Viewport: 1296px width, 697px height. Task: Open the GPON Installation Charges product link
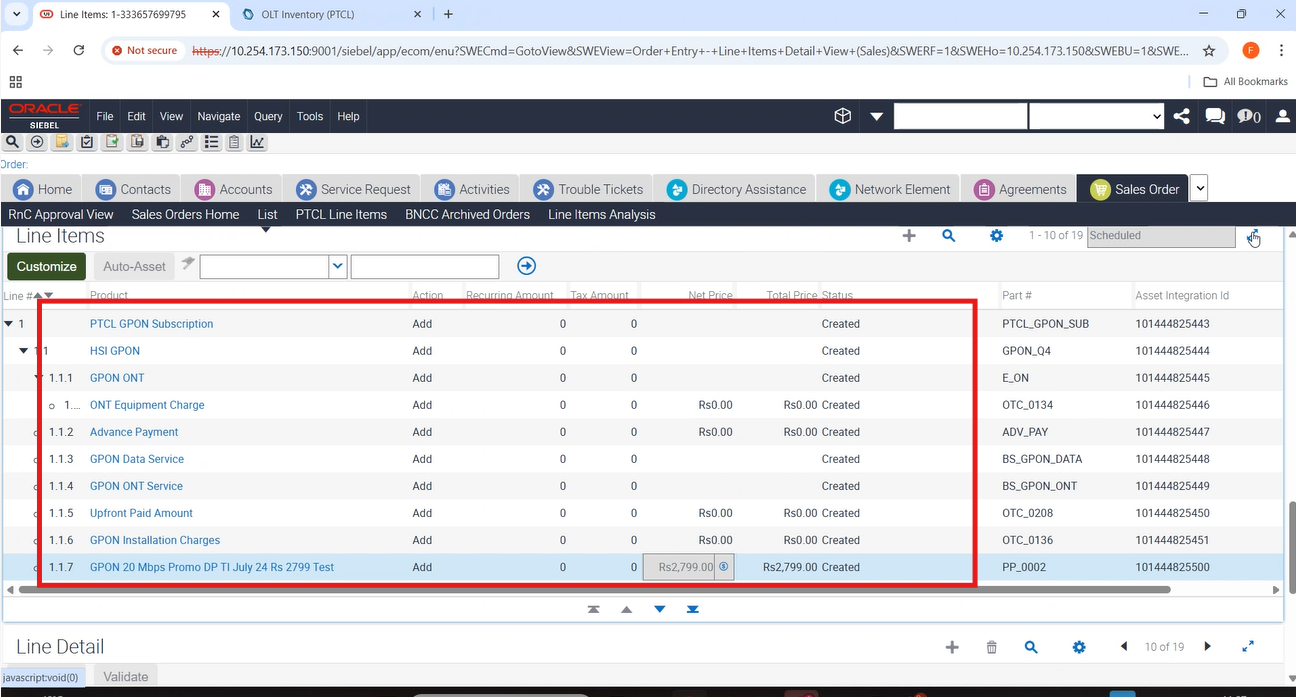pos(155,540)
